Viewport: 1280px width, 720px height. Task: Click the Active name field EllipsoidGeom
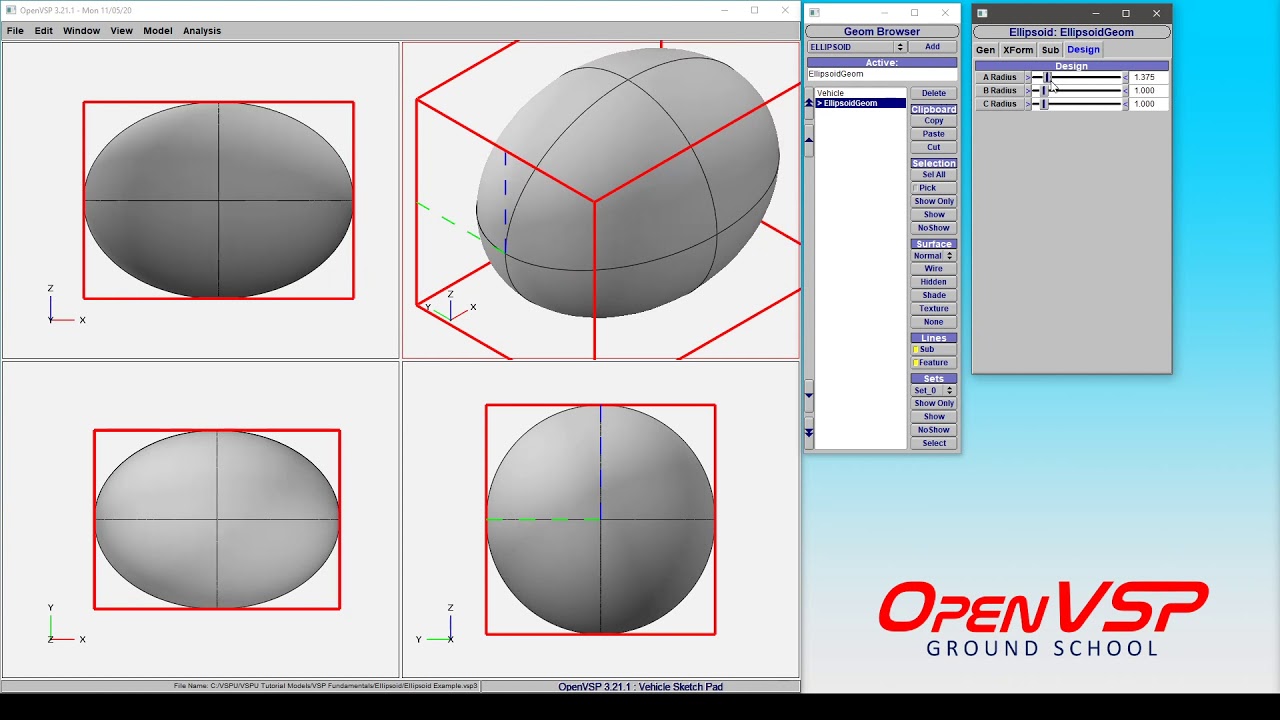pos(881,75)
